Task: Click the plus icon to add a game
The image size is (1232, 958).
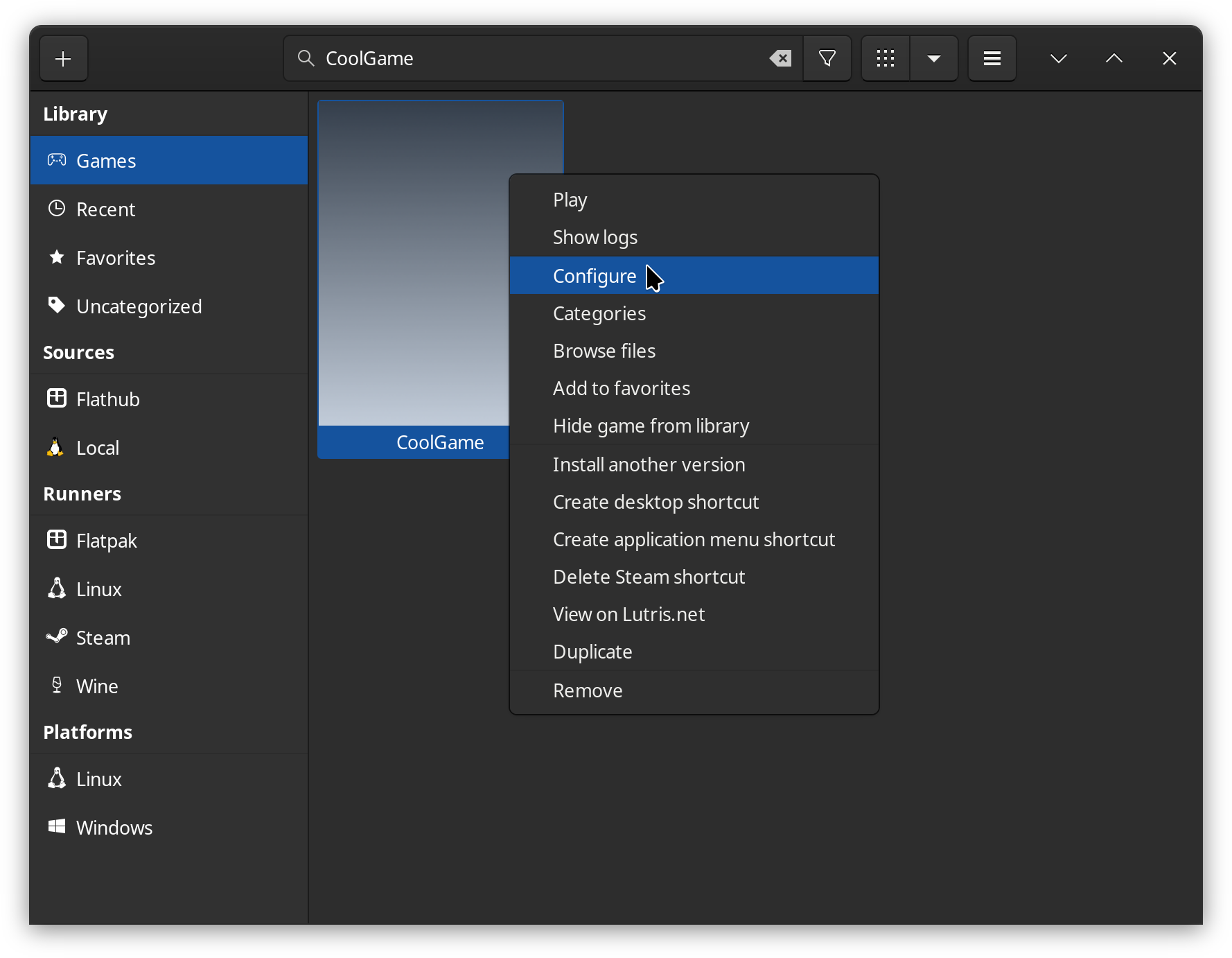Action: point(63,59)
